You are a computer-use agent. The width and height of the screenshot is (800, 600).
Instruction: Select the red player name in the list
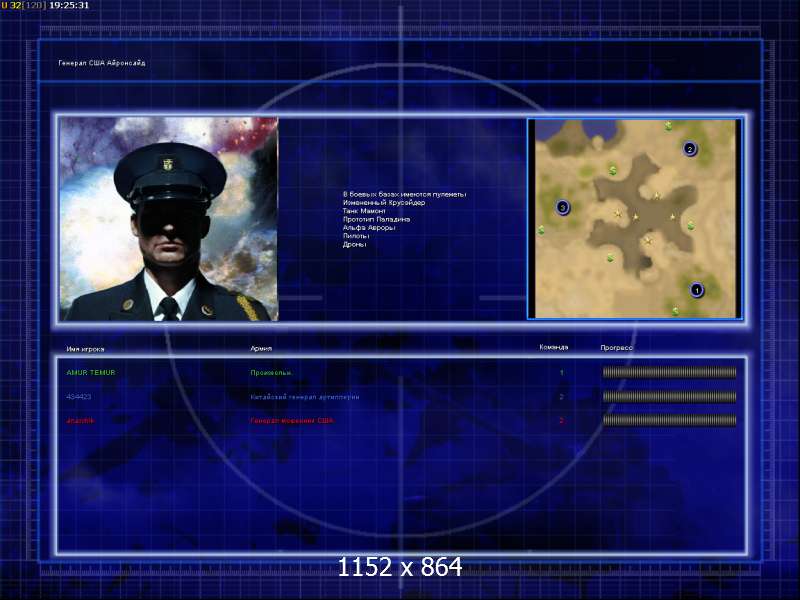[x=80, y=421]
